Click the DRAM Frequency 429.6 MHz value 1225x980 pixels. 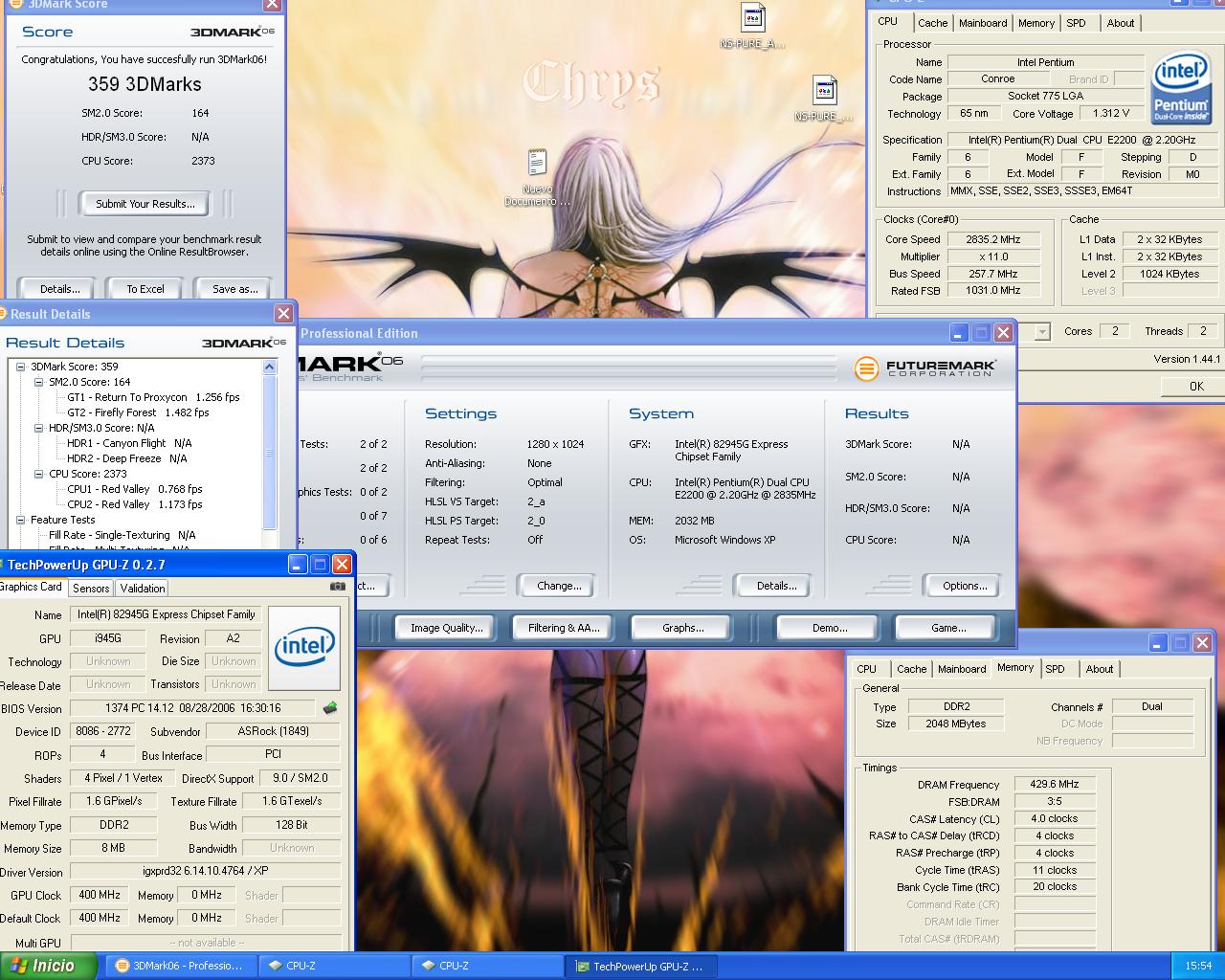[1054, 784]
